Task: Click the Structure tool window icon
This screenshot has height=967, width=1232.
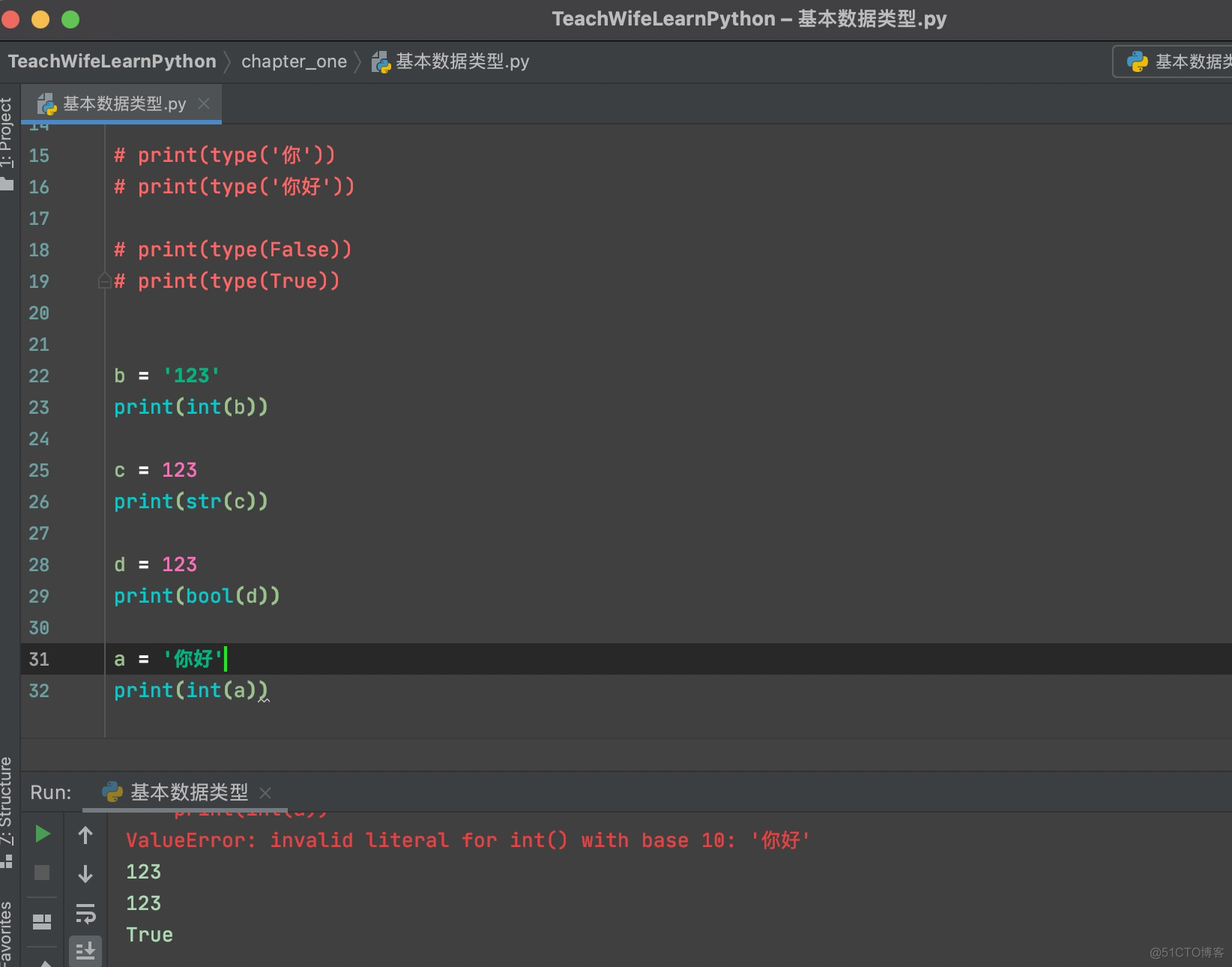Action: pos(7,862)
